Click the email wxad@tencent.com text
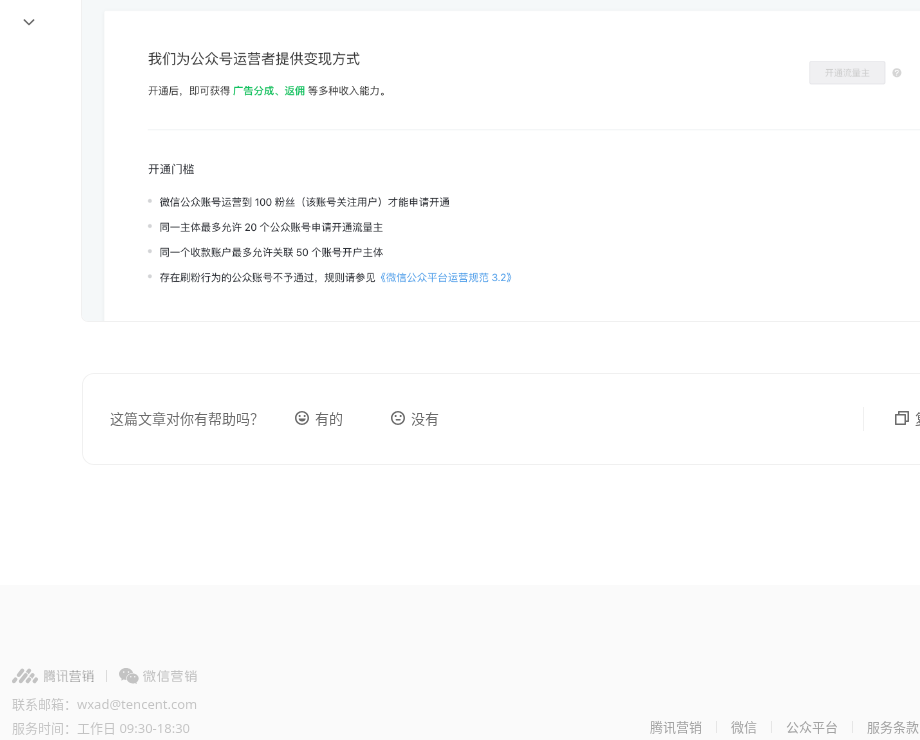Image resolution: width=920 pixels, height=740 pixels. point(137,704)
